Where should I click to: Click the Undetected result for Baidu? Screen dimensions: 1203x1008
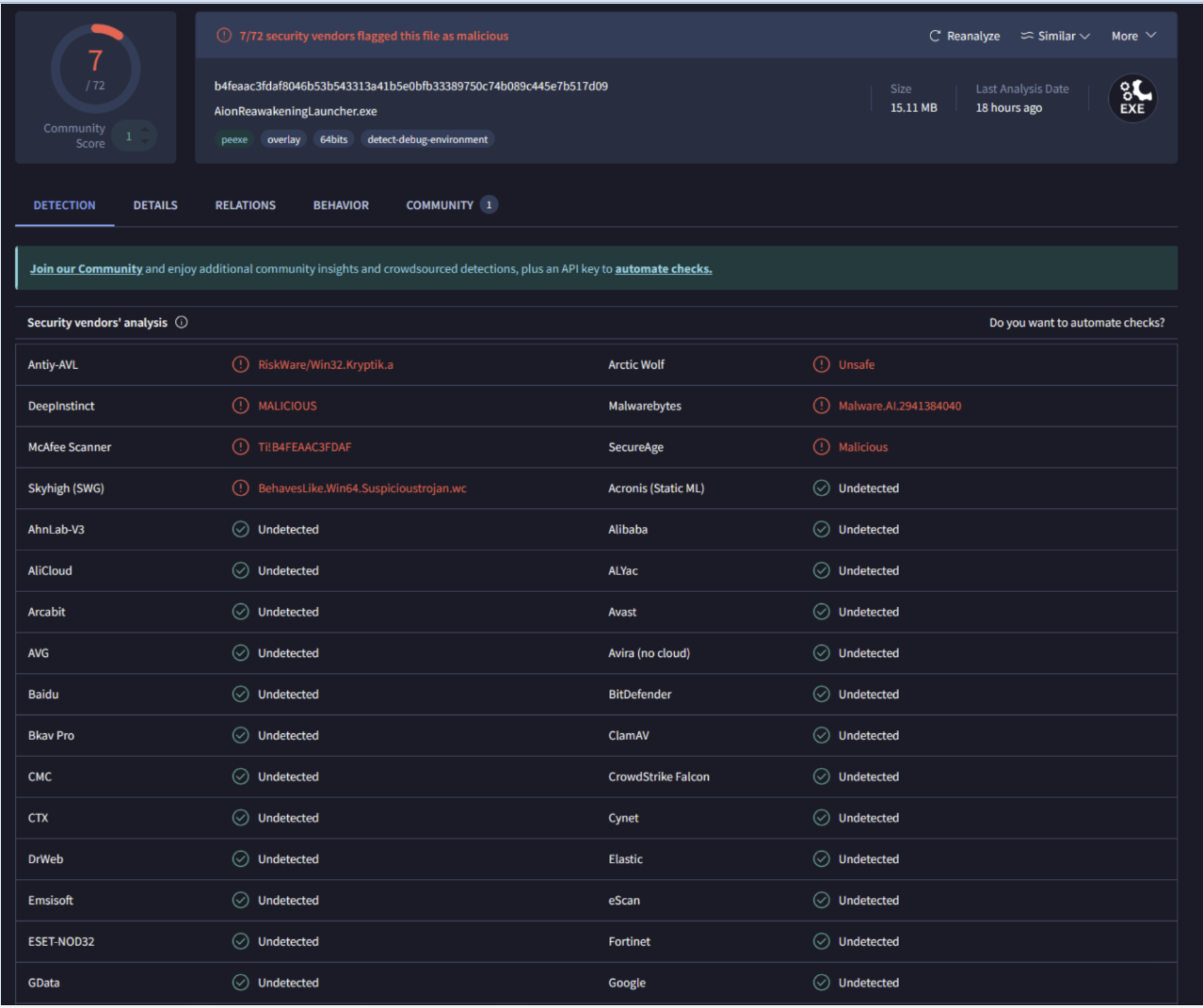[288, 695]
